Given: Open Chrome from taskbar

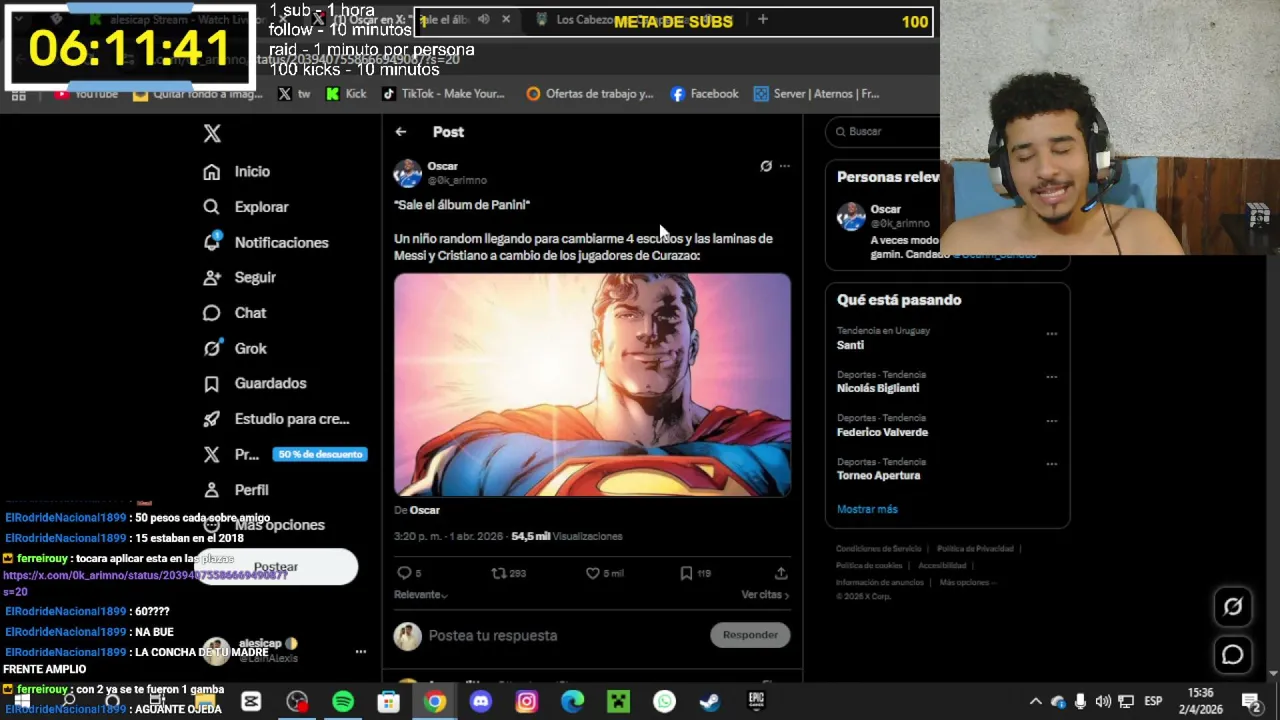Looking at the screenshot, I should coord(435,702).
